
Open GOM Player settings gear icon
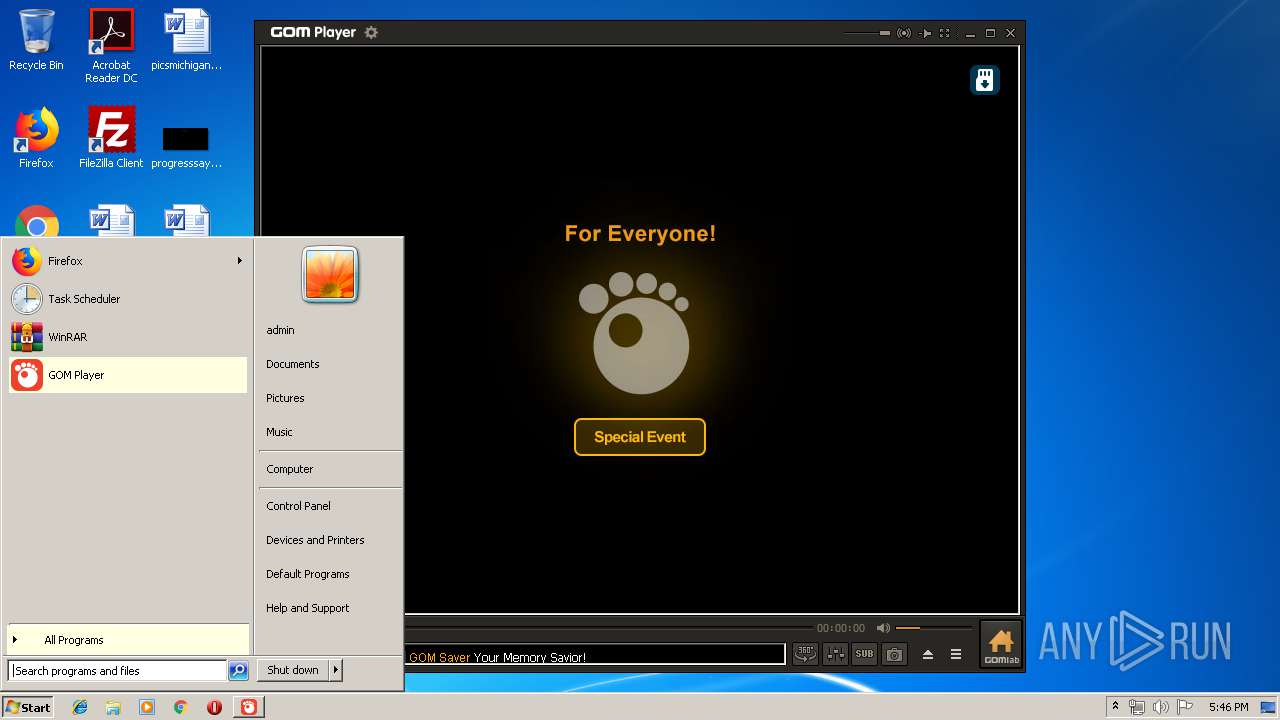click(x=371, y=32)
